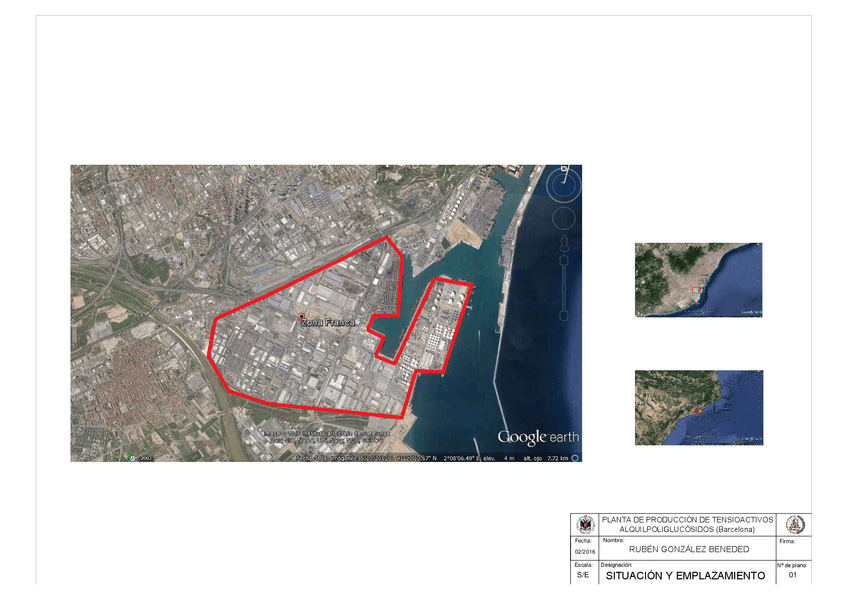Viewport: 848px width, 600px height.
Task: Click the Zona Franca placemark pin
Action: 302,316
